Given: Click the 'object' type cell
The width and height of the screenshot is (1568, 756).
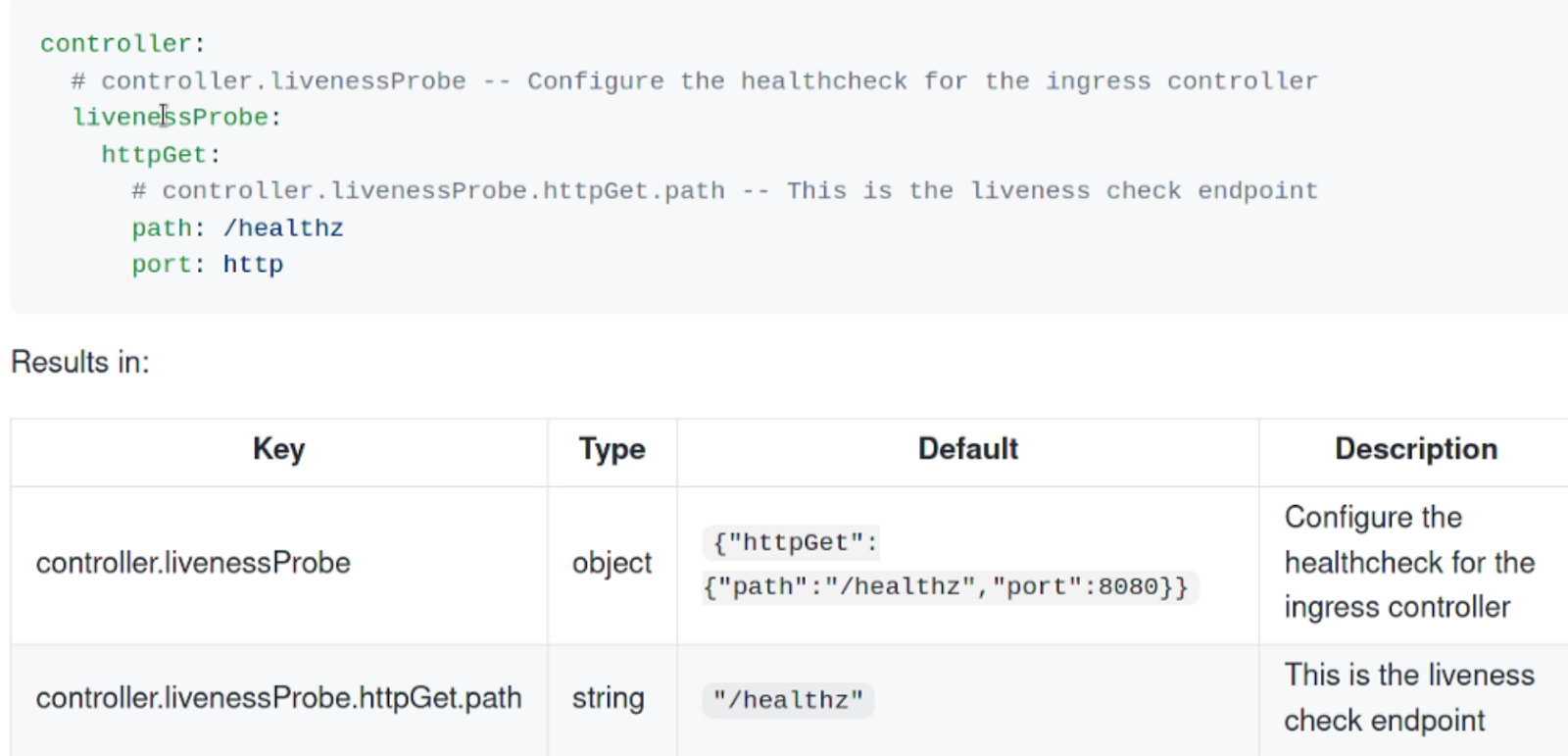Looking at the screenshot, I should [x=612, y=563].
